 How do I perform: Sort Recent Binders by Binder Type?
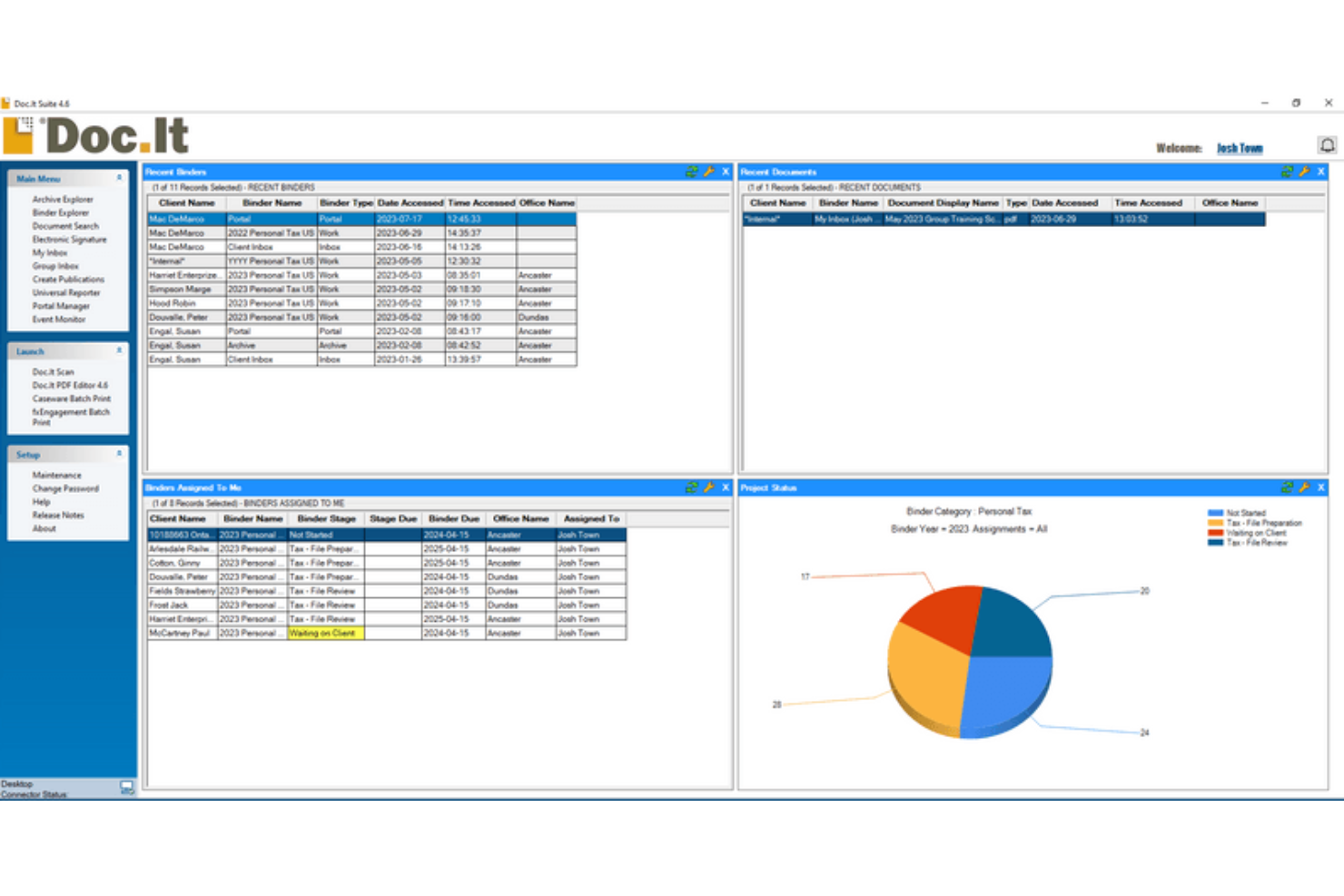coord(346,203)
